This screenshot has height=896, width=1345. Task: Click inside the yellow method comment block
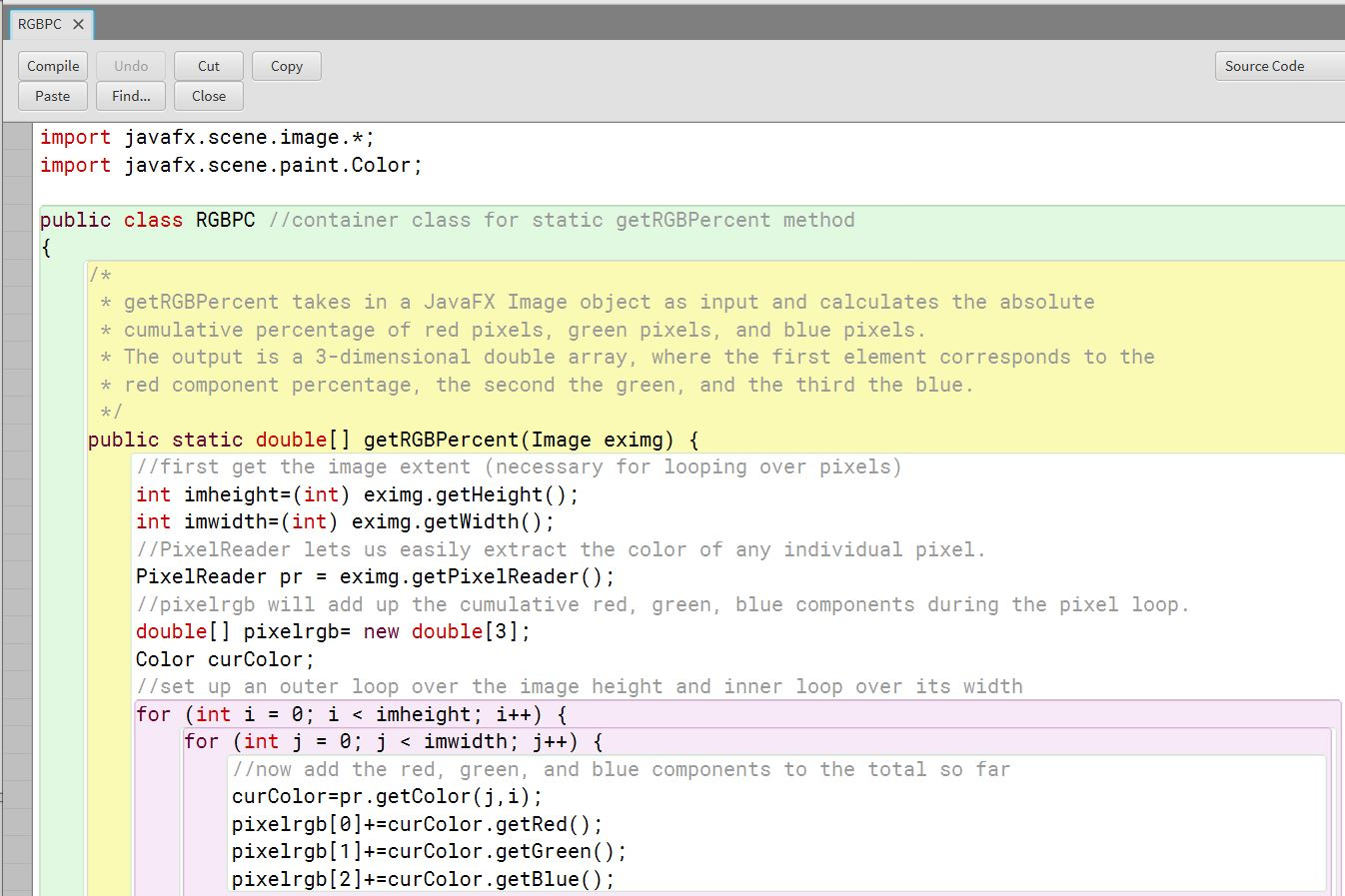click(500, 330)
